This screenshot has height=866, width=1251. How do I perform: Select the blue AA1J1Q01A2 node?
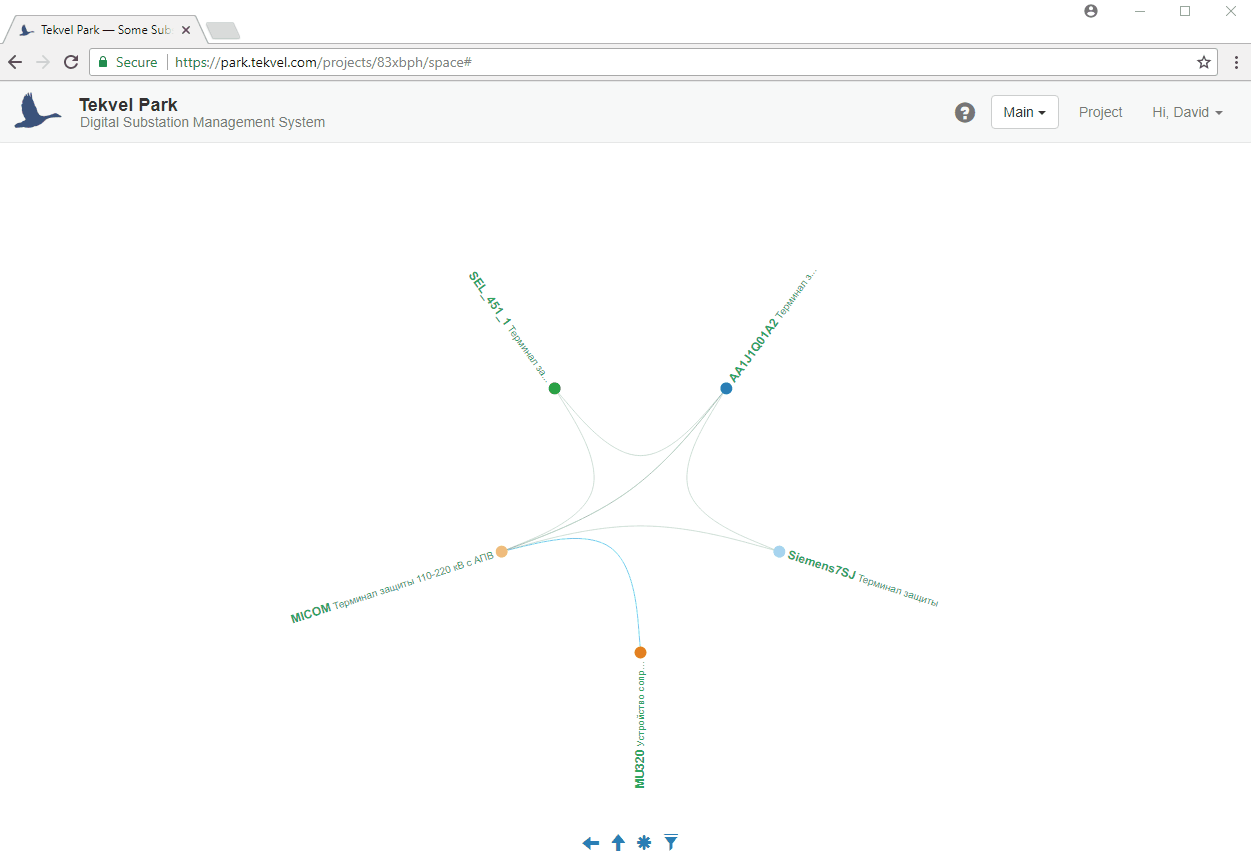pos(726,388)
